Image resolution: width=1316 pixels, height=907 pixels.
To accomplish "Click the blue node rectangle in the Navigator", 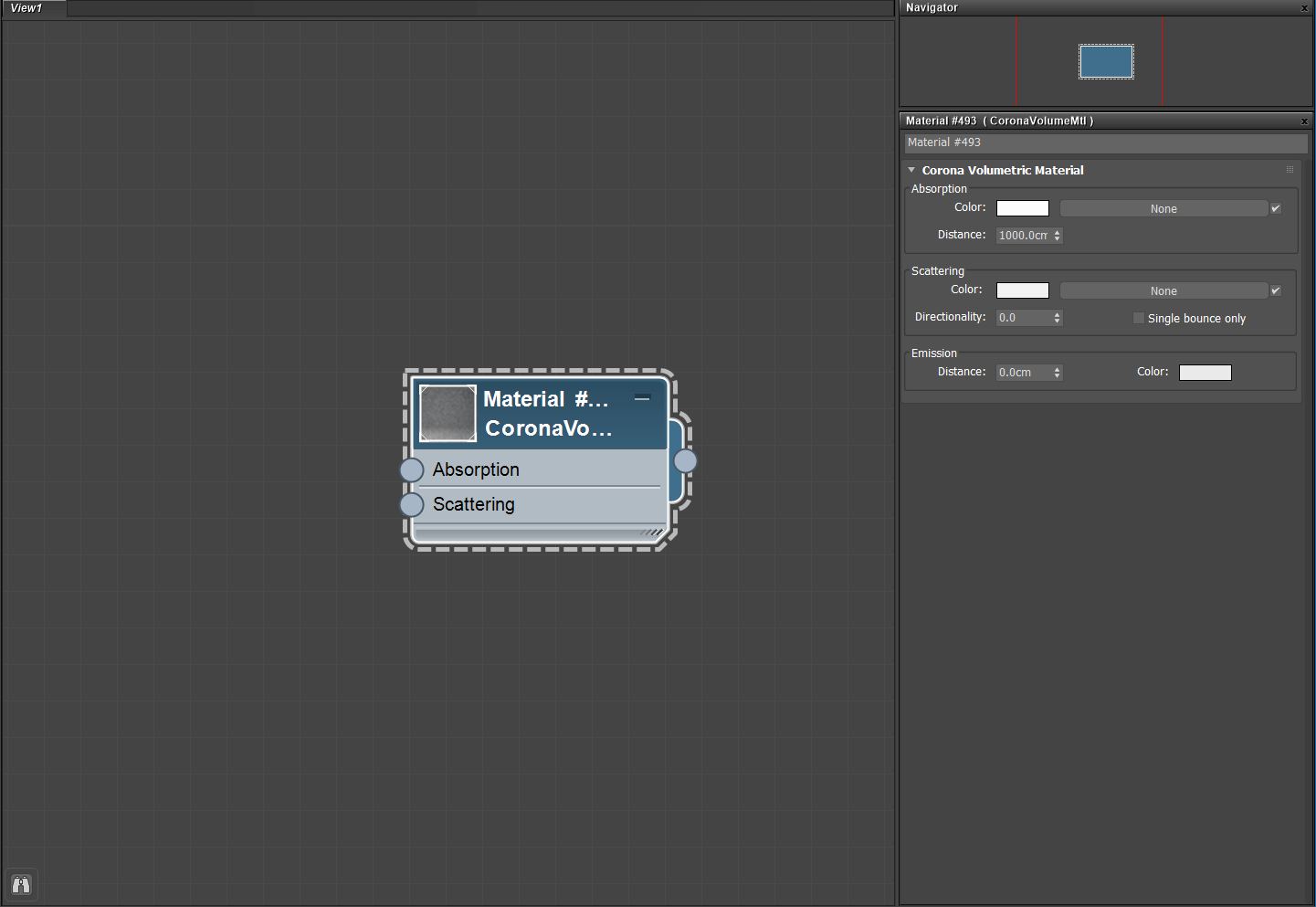I will click(1106, 62).
